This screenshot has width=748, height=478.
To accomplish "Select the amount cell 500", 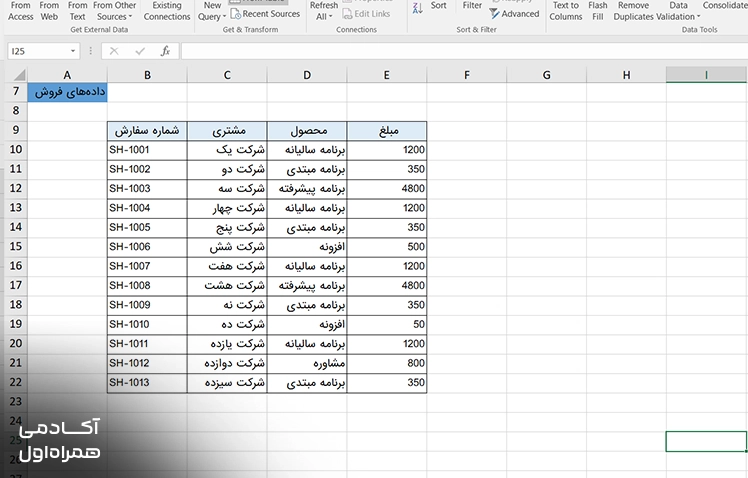I will tap(387, 247).
